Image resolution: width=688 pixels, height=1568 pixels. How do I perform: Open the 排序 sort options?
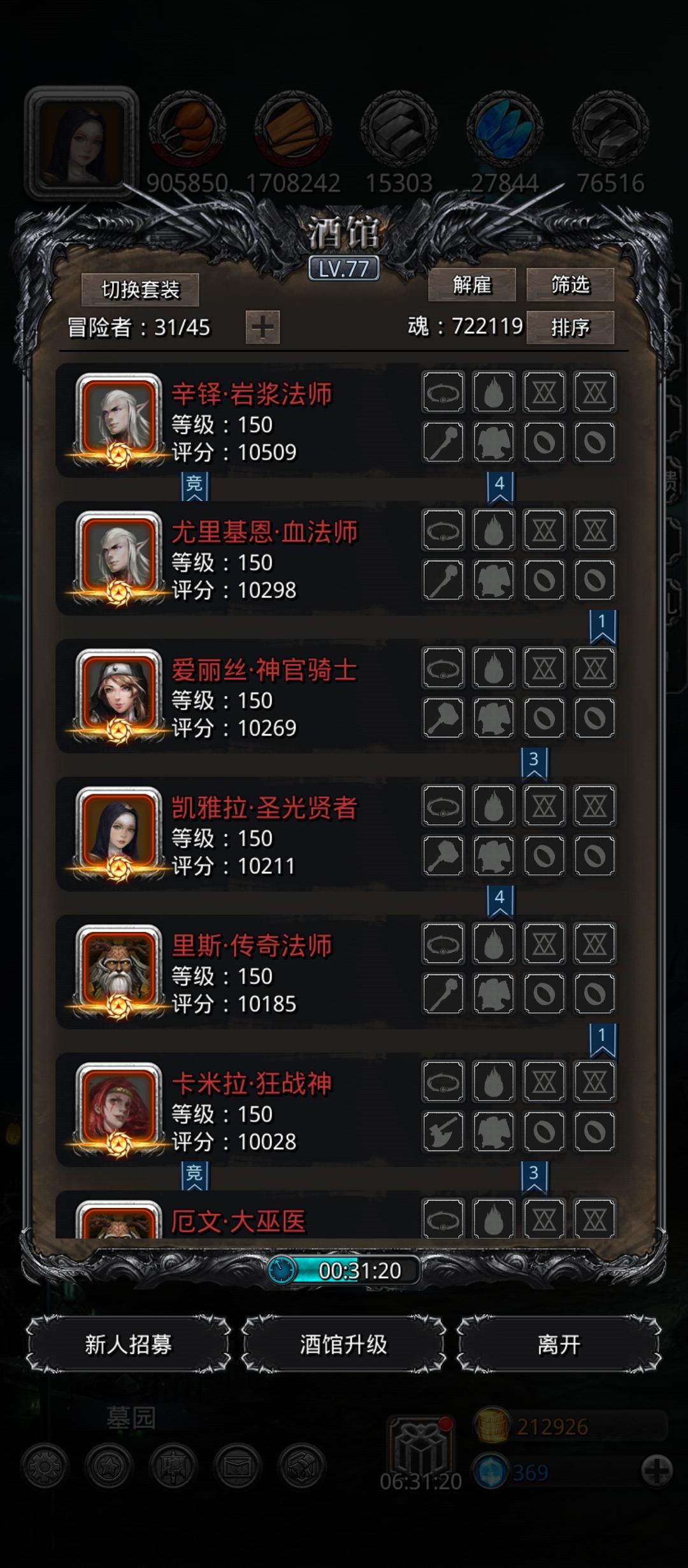[570, 328]
